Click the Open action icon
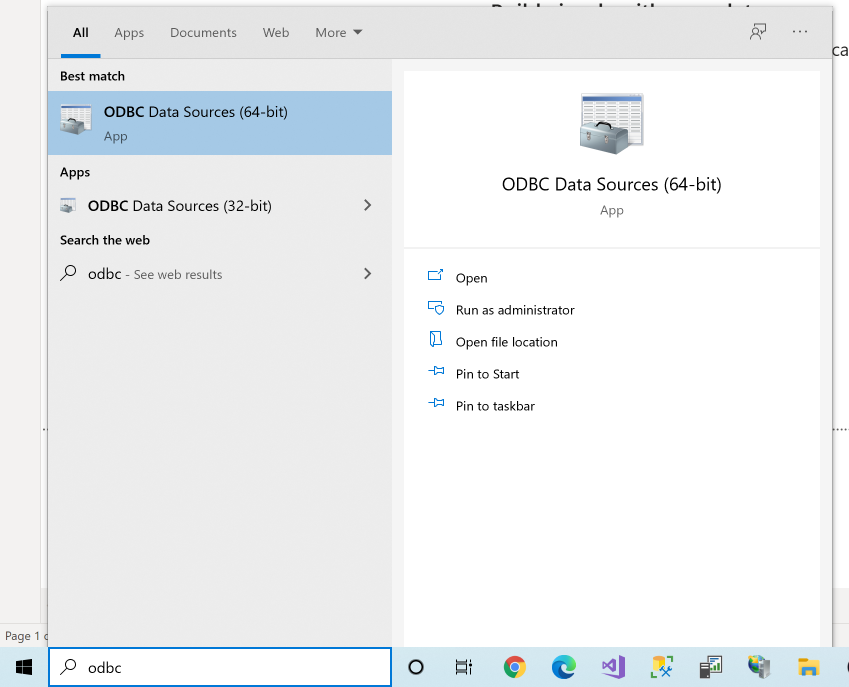The image size is (849, 687). [436, 275]
